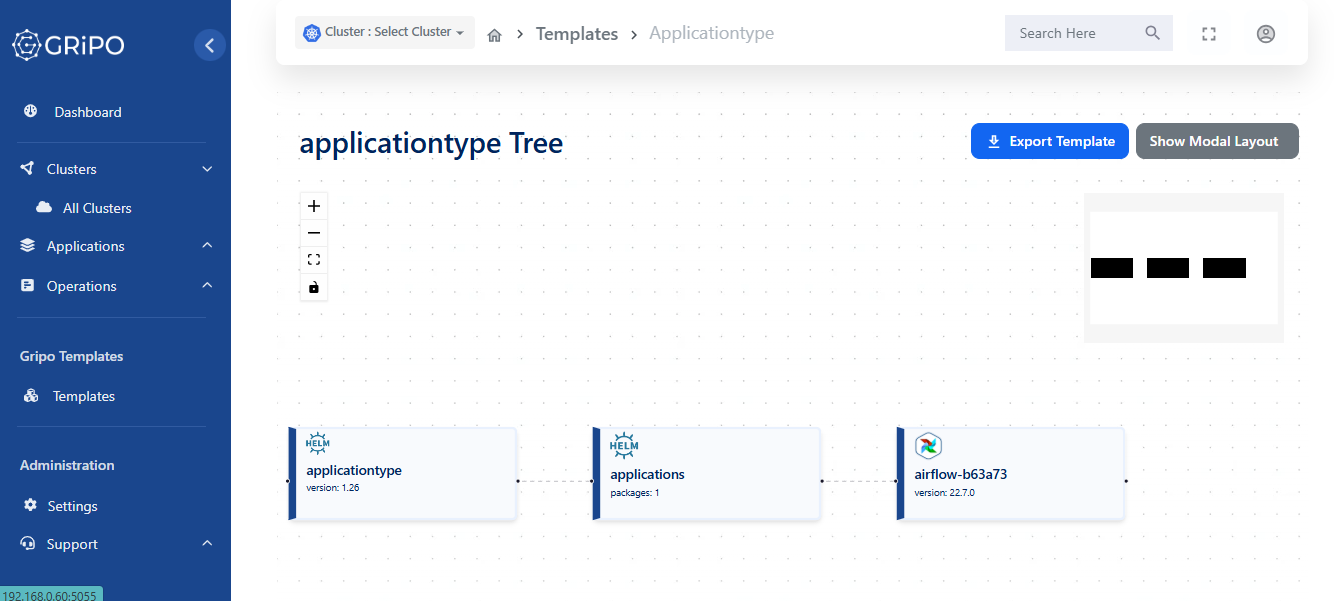Click the Kubernetes cluster icon
The height and width of the screenshot is (601, 1334).
click(x=311, y=32)
